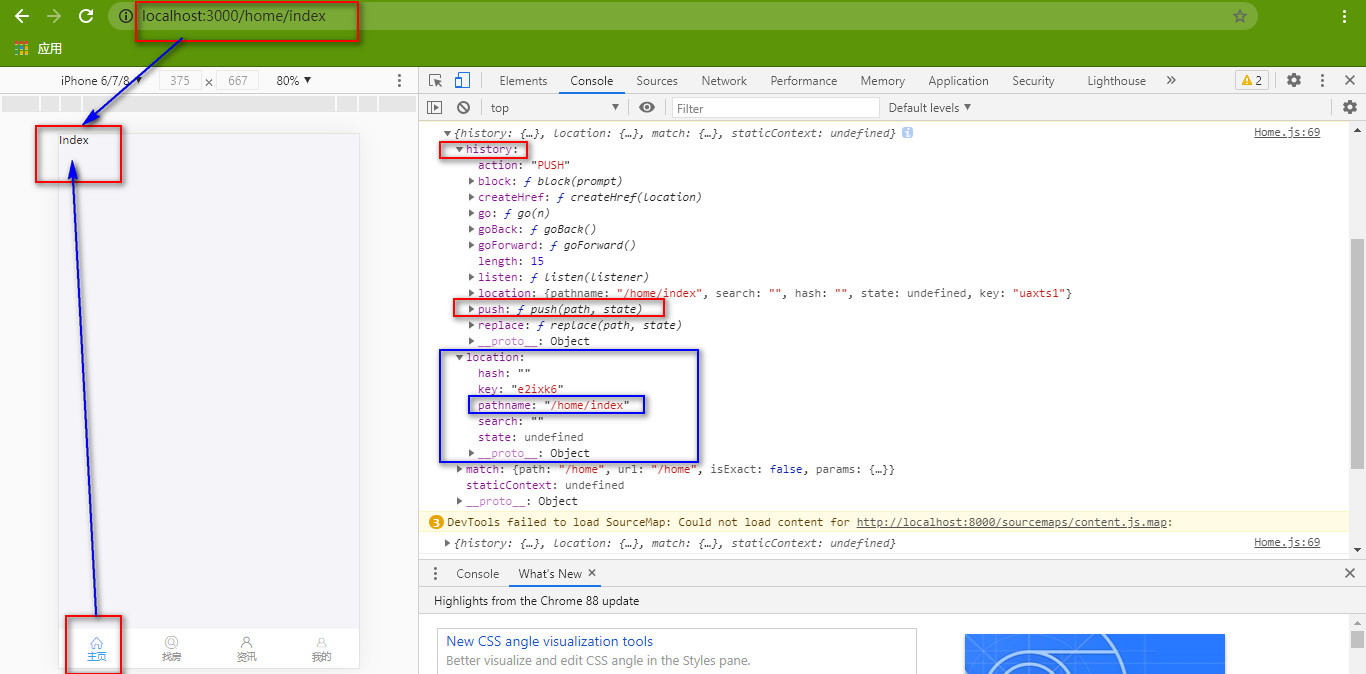
Task: Click the action "PUSH" line
Action: 524,165
